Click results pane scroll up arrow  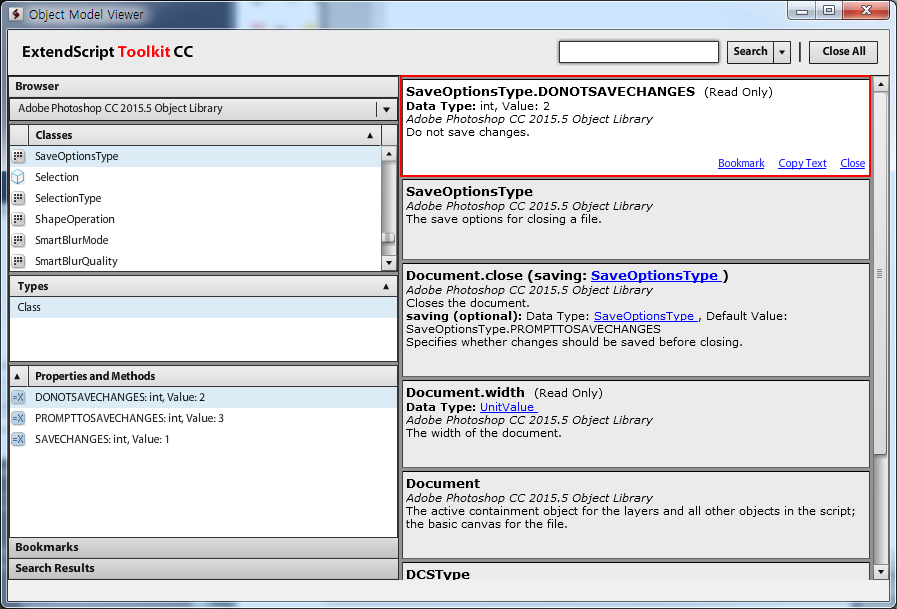pyautogui.click(x=881, y=85)
